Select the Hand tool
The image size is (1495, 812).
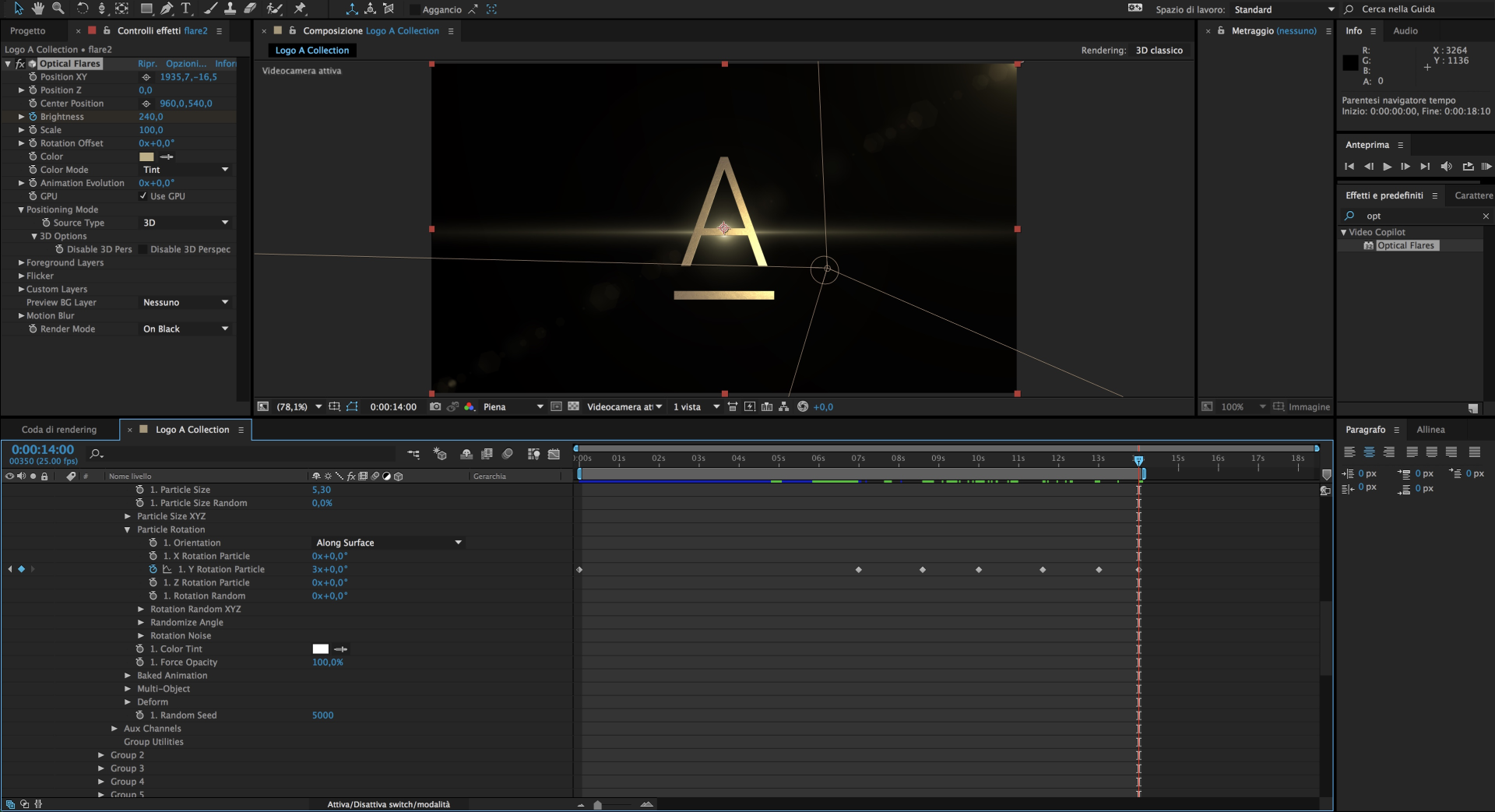pyautogui.click(x=37, y=9)
